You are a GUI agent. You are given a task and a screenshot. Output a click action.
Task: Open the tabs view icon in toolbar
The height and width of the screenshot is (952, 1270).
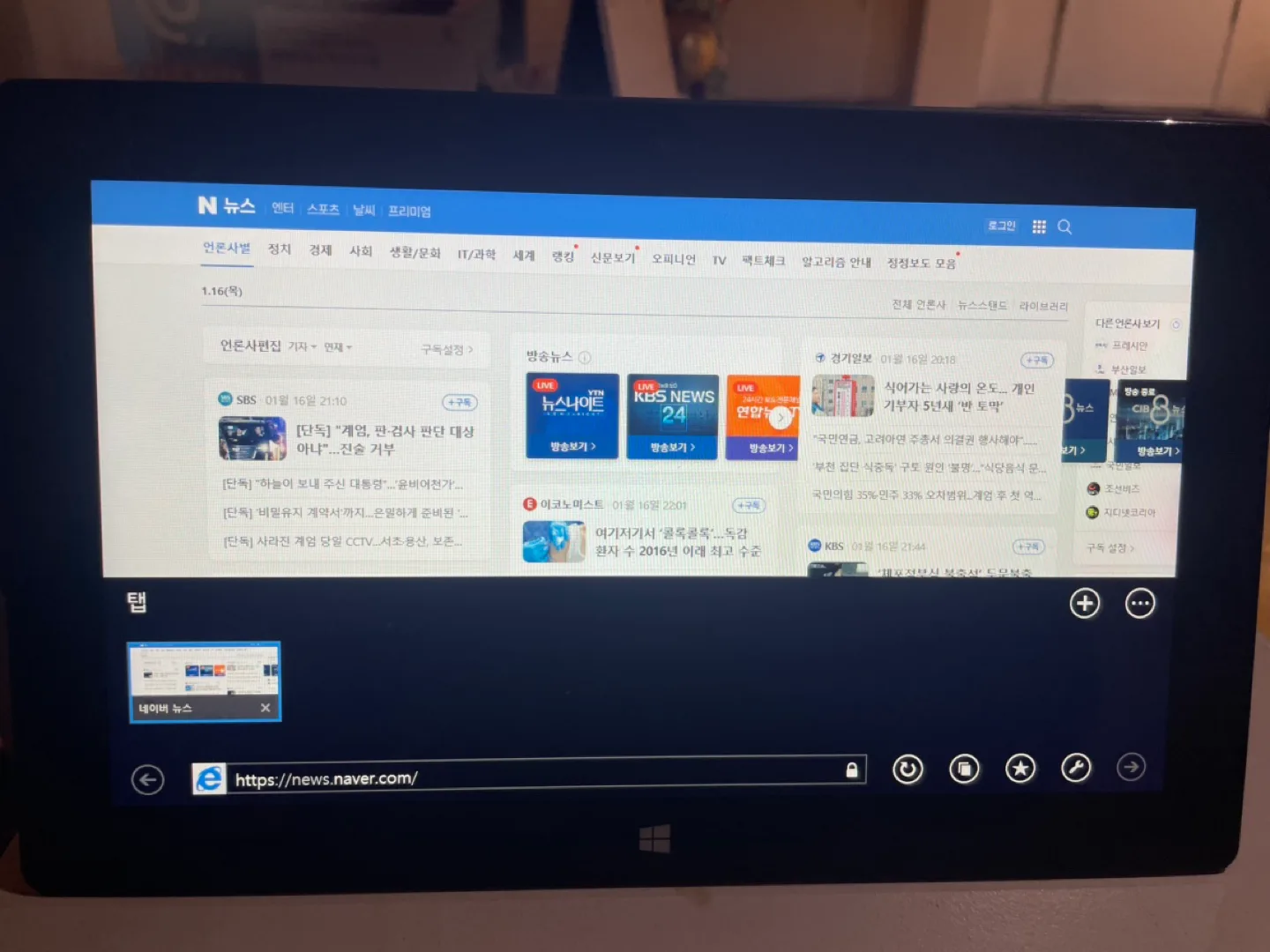[964, 770]
